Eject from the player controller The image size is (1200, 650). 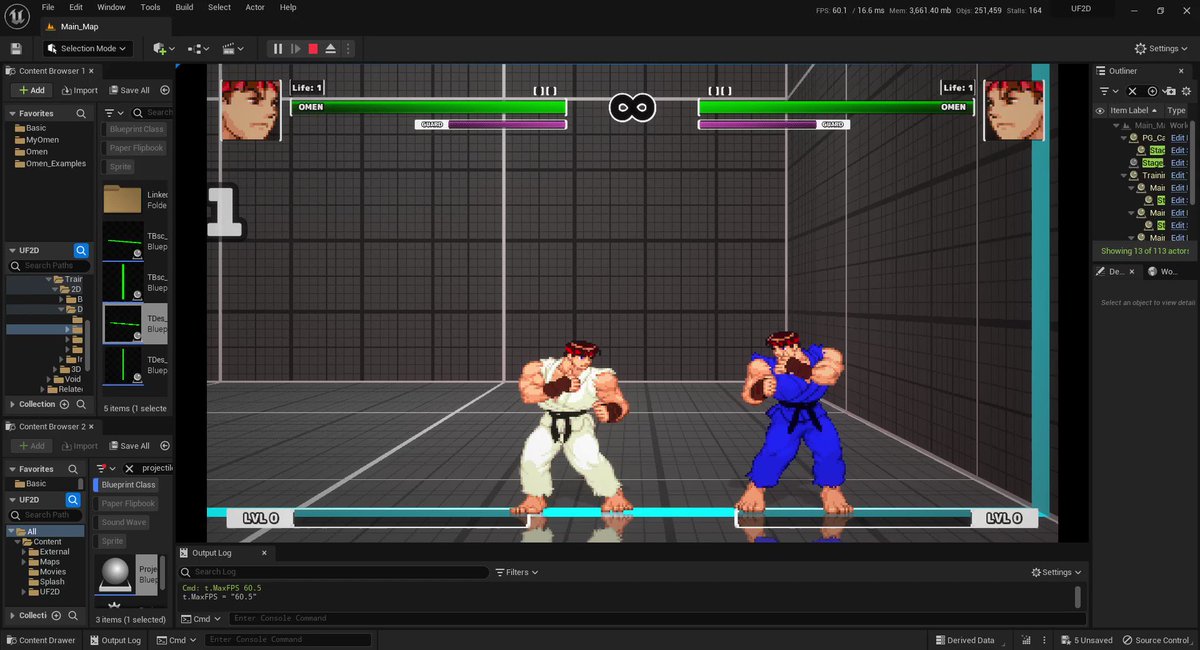point(330,48)
